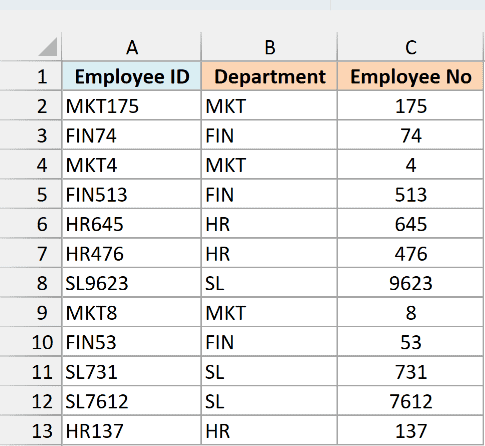Select row 13 header
Viewport: 485px width, 446px height.
pos(31,430)
